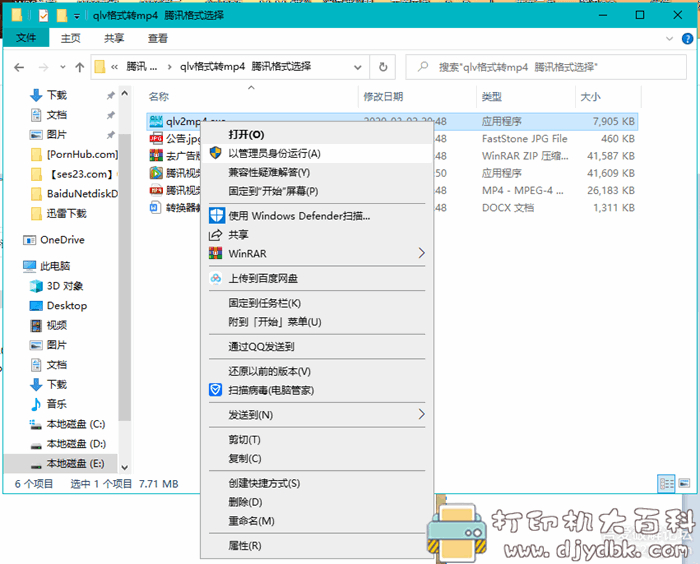Viewport: 700px width, 564px height.
Task: Select 此电脑 in navigation pane
Action: tap(55, 266)
